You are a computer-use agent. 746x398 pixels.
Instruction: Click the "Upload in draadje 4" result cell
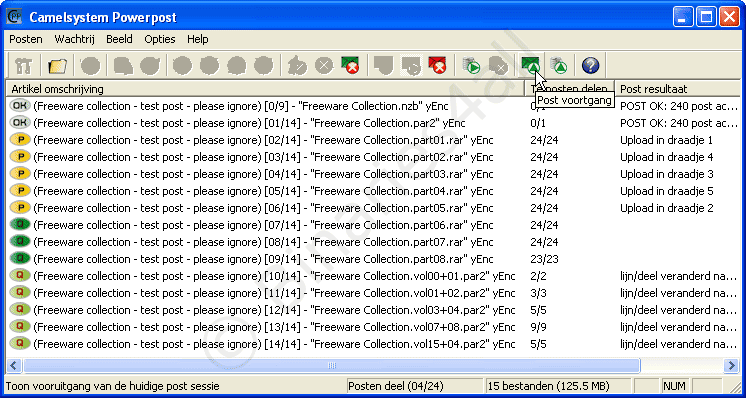point(667,157)
